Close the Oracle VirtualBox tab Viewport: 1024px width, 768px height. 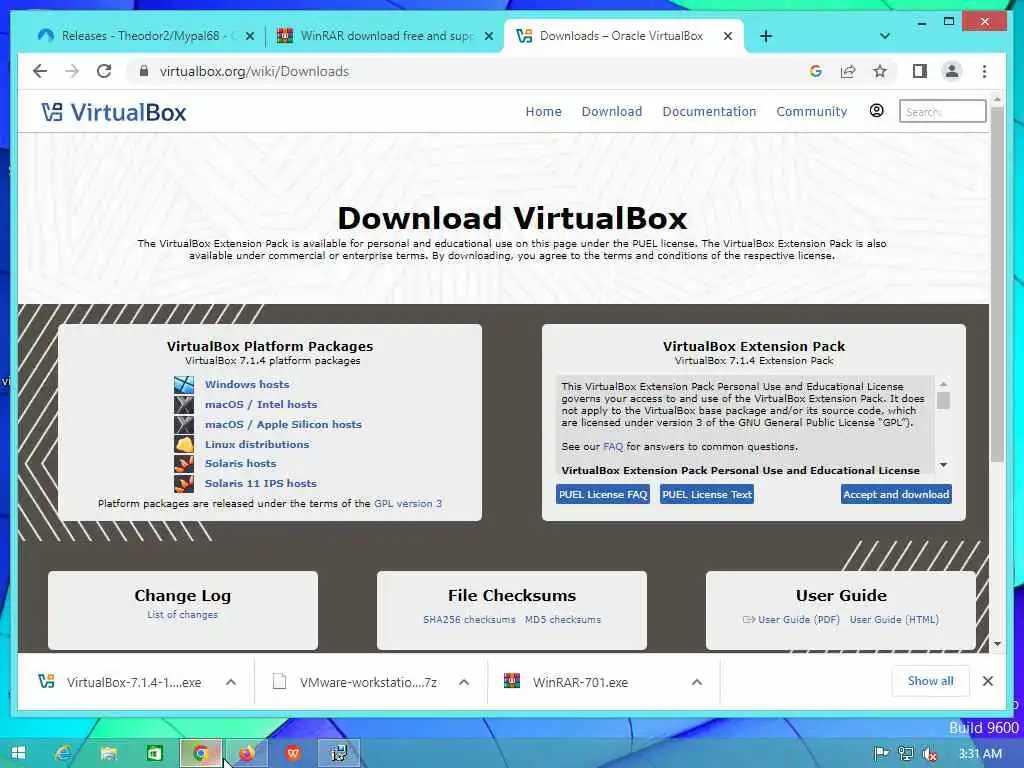point(728,37)
